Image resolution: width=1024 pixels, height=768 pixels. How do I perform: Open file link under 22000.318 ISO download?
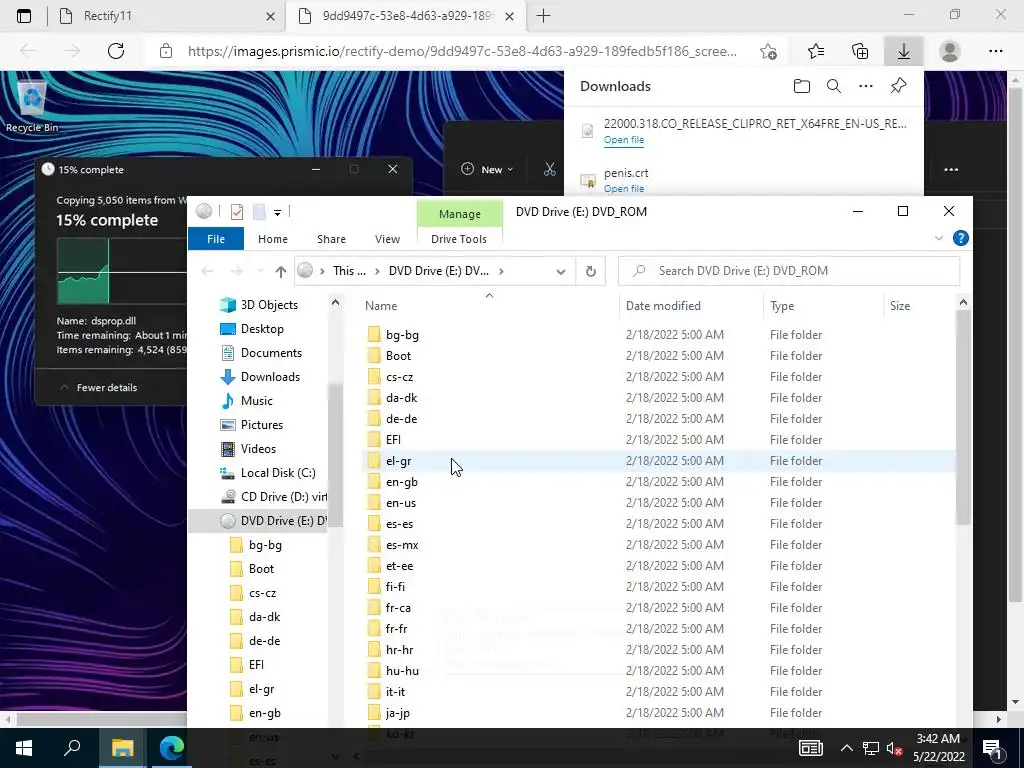pos(624,140)
